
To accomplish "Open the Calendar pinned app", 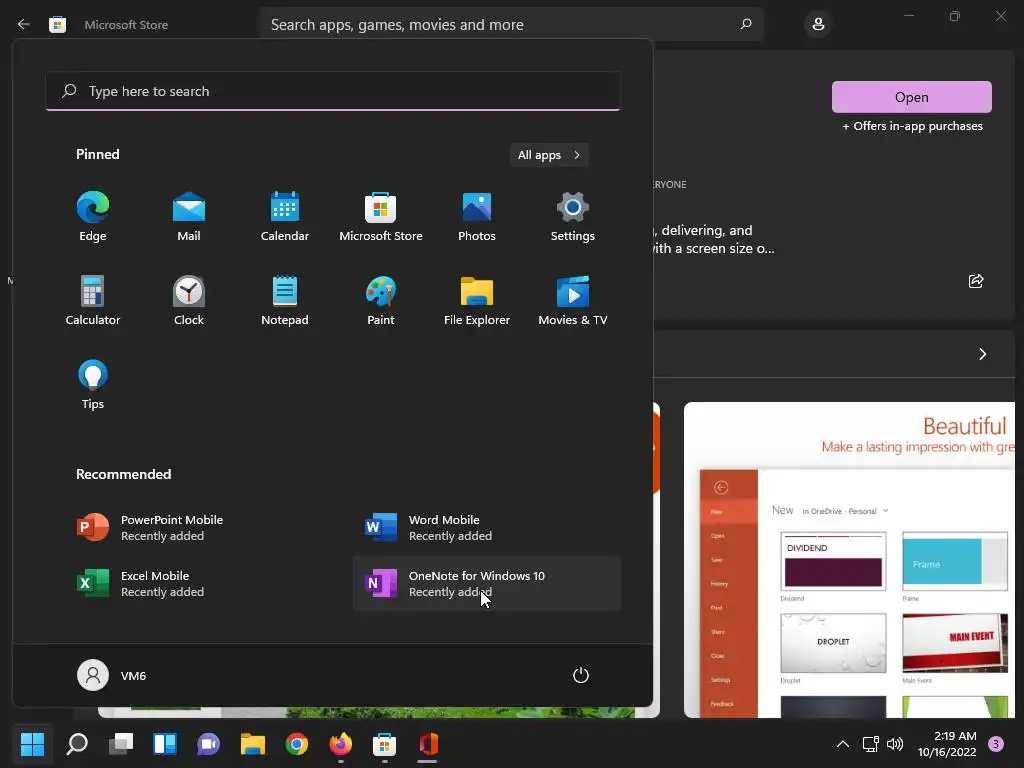I will 285,217.
